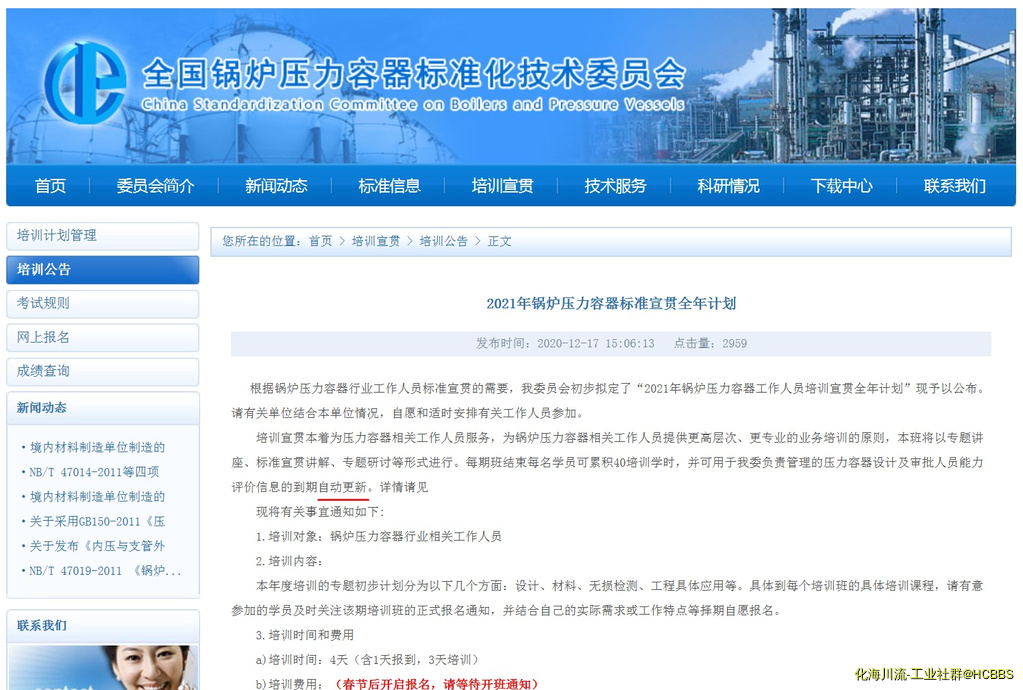
Task: Click the 正文 breadcrumb text
Action: (500, 241)
